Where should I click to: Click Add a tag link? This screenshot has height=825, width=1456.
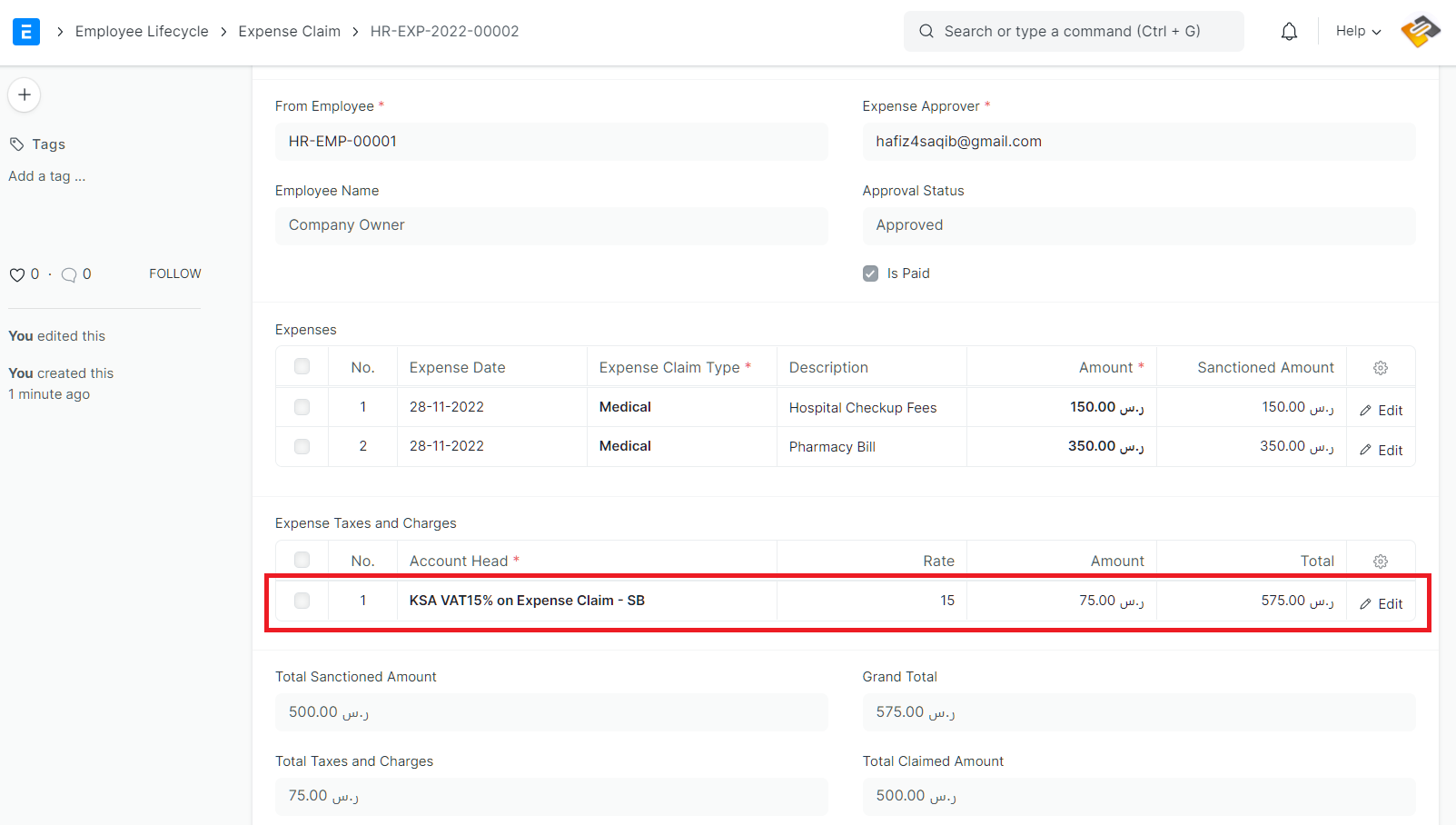click(x=47, y=176)
